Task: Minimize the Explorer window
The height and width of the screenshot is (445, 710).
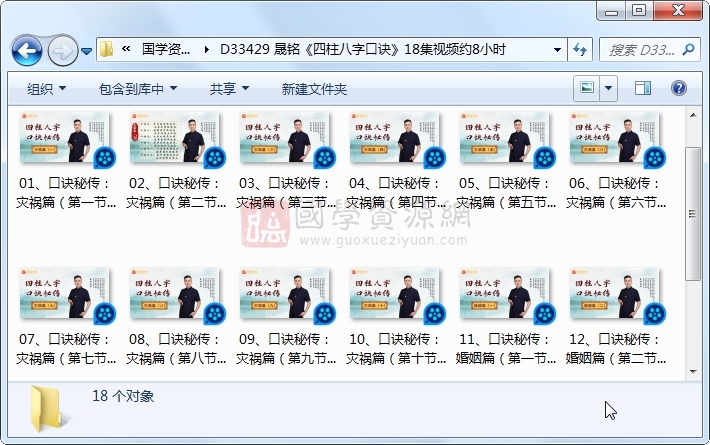Action: [x=612, y=11]
